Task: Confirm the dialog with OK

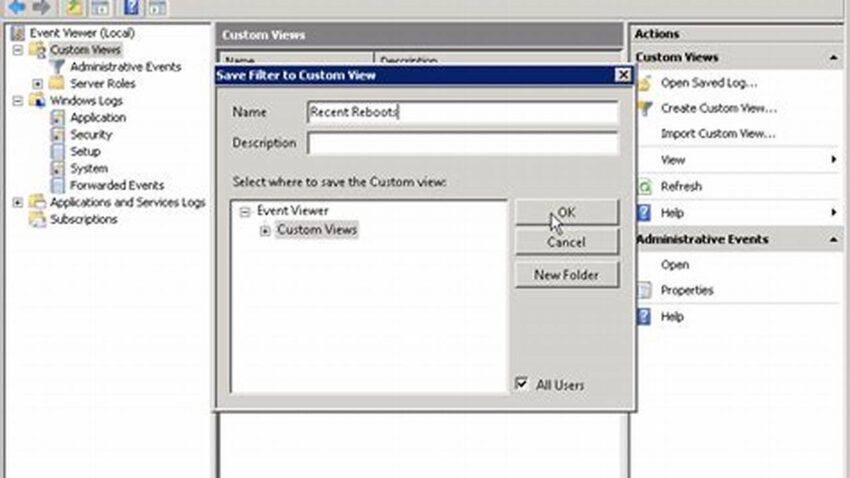Action: [566, 212]
